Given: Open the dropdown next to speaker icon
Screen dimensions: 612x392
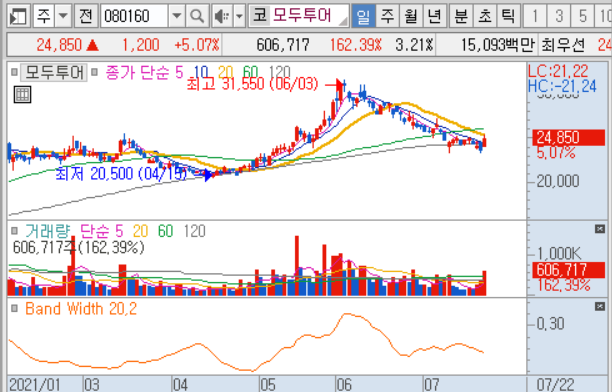Looking at the screenshot, I should click(x=239, y=16).
